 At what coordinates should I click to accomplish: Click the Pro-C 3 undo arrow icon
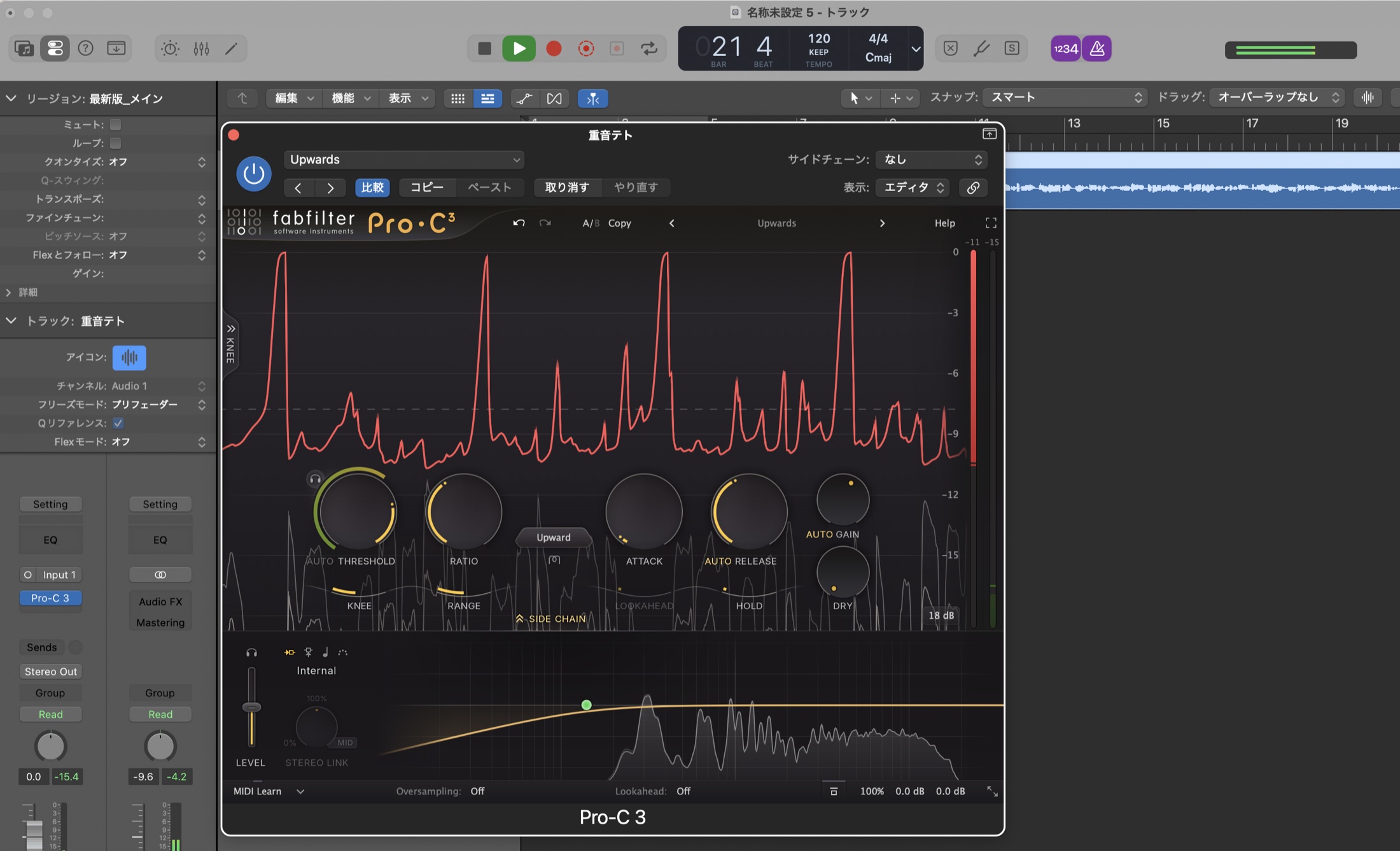tap(519, 223)
